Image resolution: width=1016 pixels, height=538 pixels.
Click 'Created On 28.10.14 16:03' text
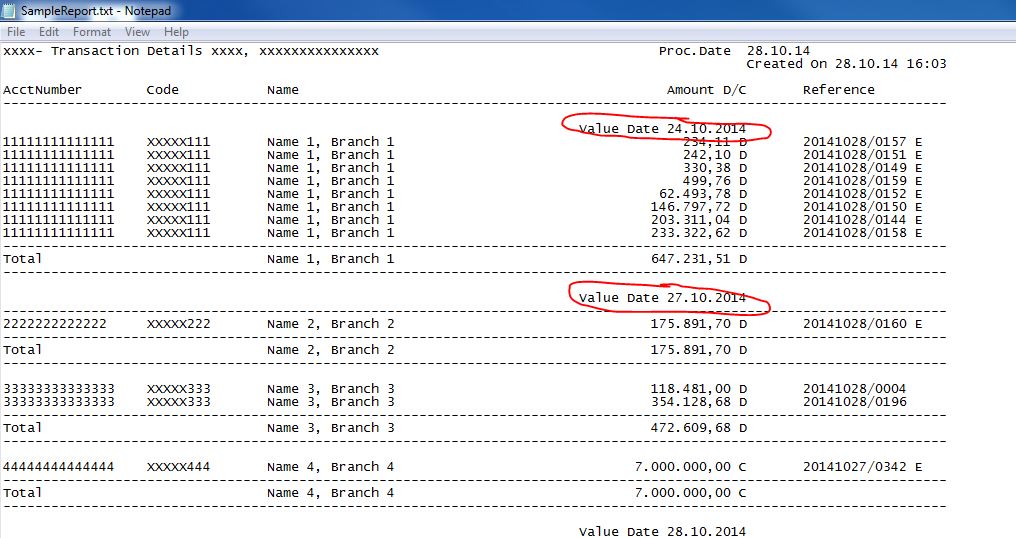pyautogui.click(x=846, y=64)
